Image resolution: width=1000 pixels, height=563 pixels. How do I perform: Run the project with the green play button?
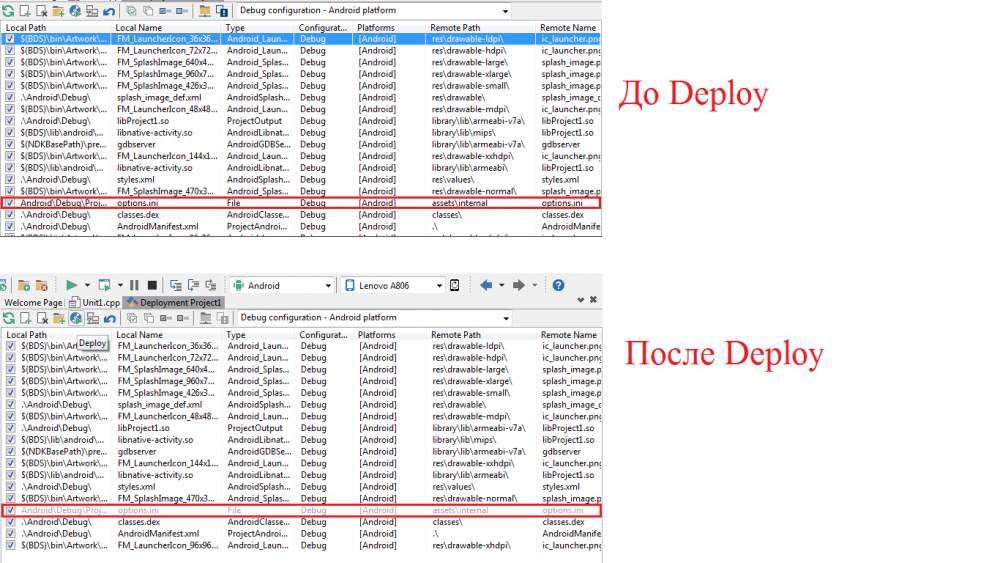71,285
